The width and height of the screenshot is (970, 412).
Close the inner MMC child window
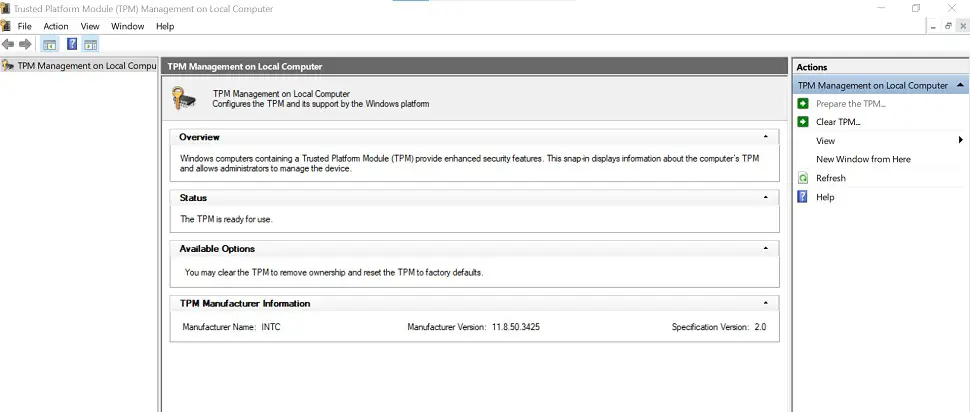point(963,26)
